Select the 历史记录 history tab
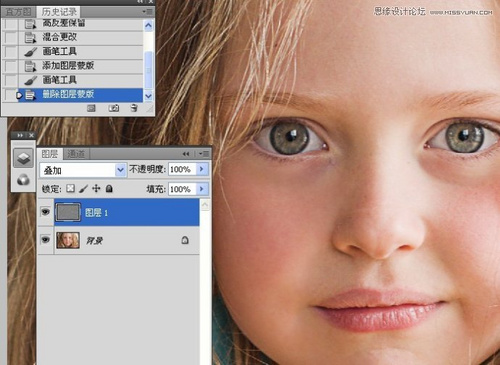 59,12
